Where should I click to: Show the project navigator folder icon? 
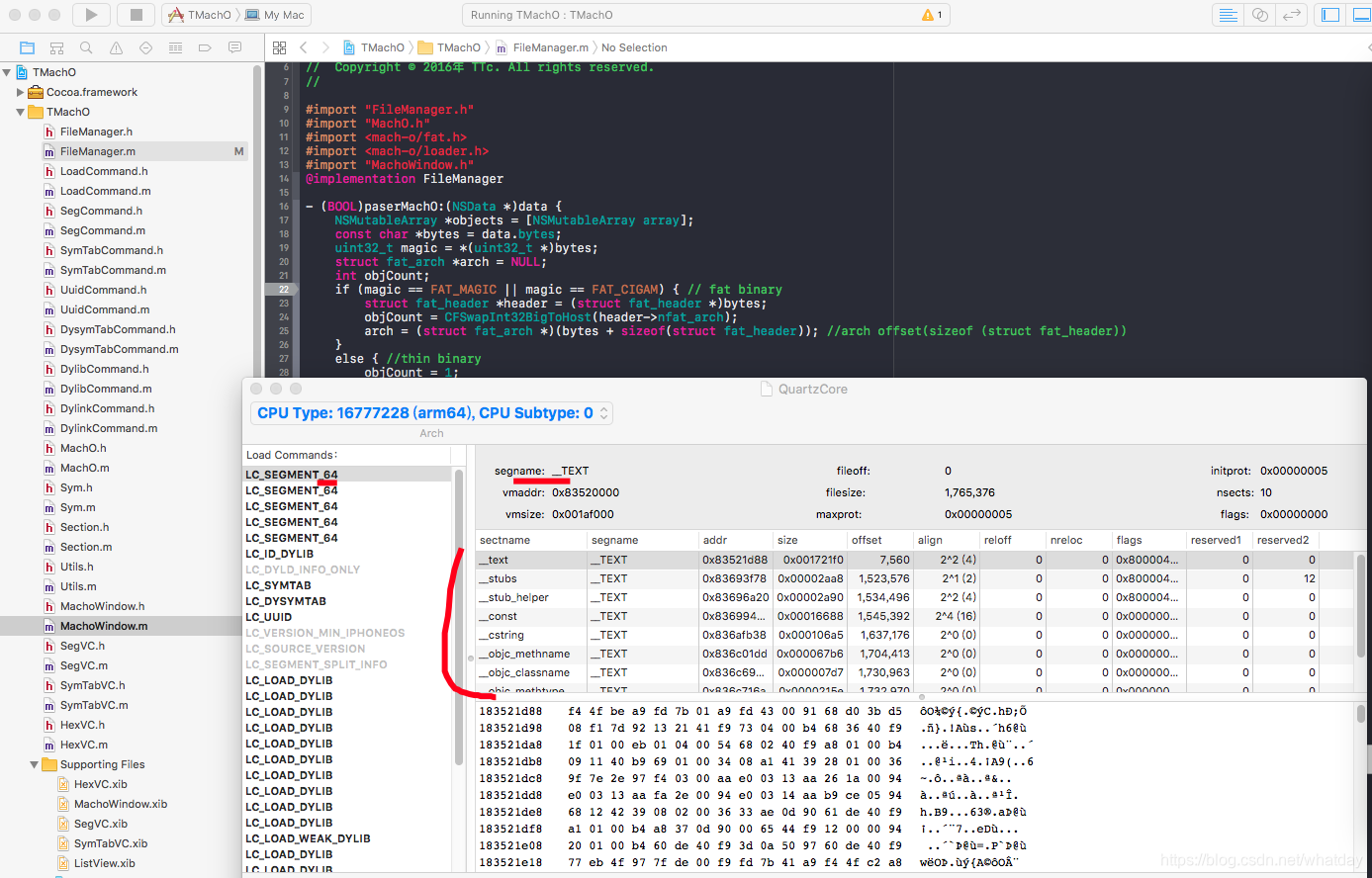tap(27, 47)
